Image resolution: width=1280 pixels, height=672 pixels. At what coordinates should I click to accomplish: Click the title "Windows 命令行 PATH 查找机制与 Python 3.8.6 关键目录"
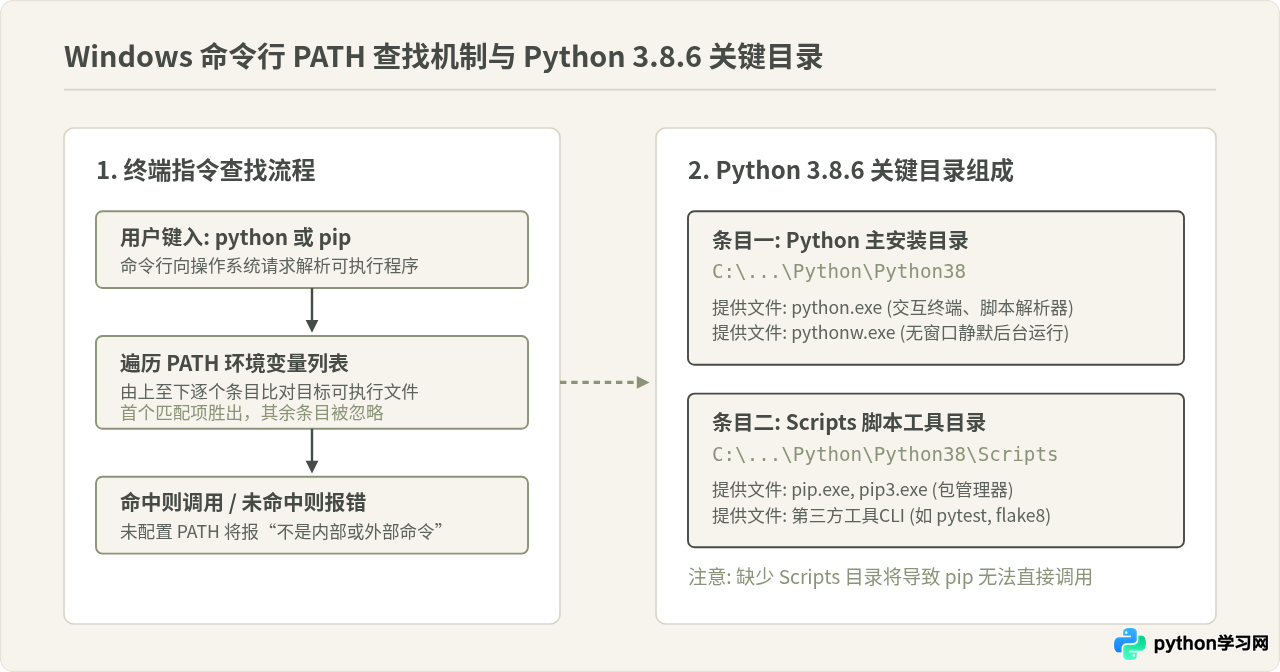point(443,56)
